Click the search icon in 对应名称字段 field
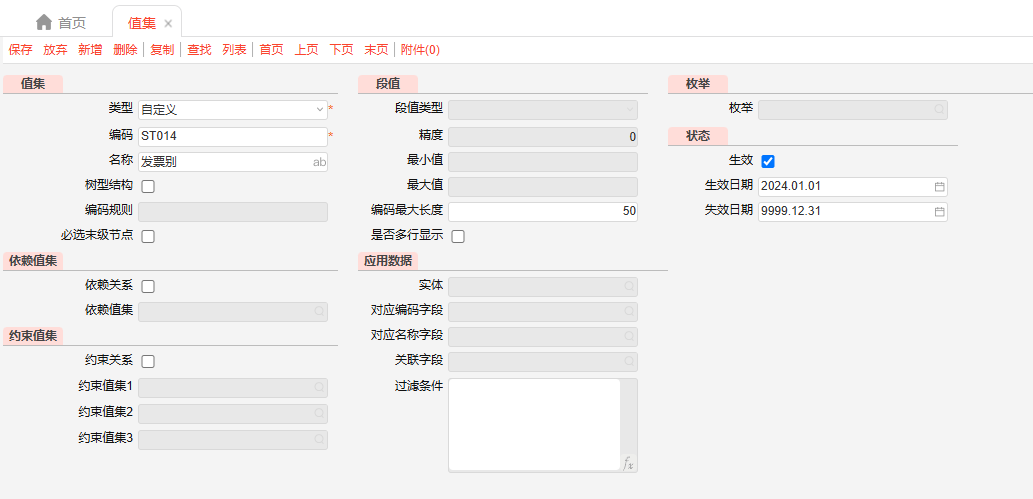The width and height of the screenshot is (1033, 499). pos(629,336)
